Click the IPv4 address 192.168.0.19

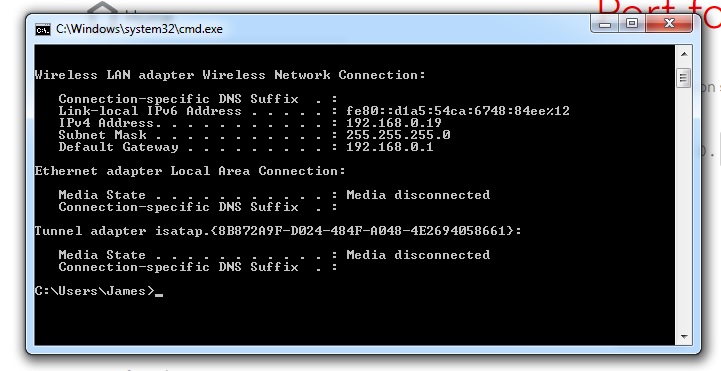point(394,123)
